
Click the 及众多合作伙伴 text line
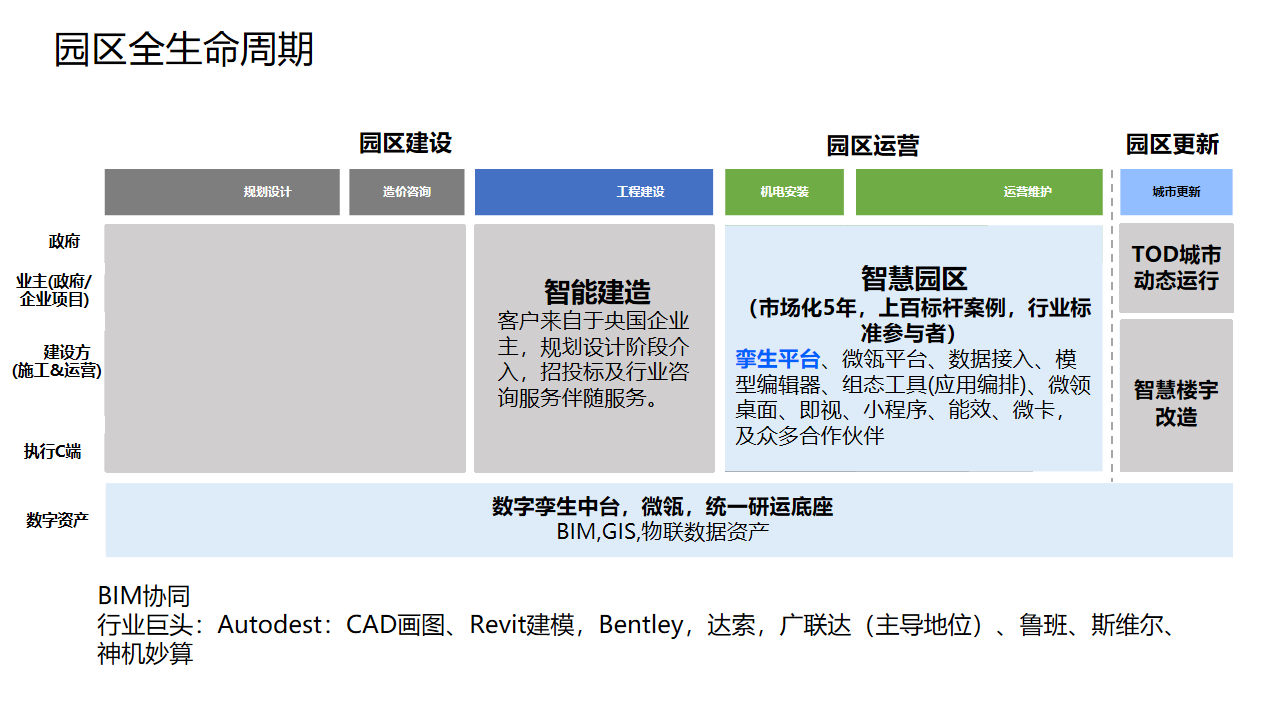tap(810, 435)
